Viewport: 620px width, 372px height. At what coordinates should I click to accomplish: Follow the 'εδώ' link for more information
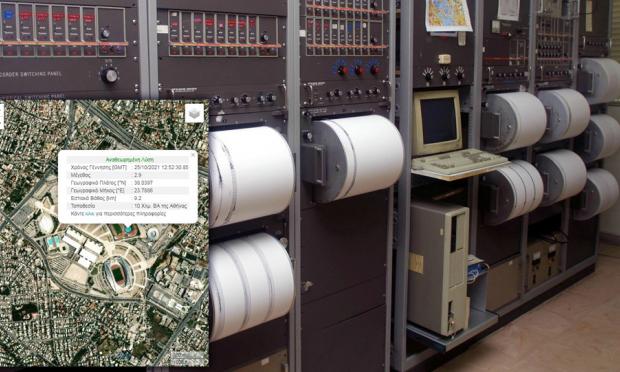(x=90, y=213)
